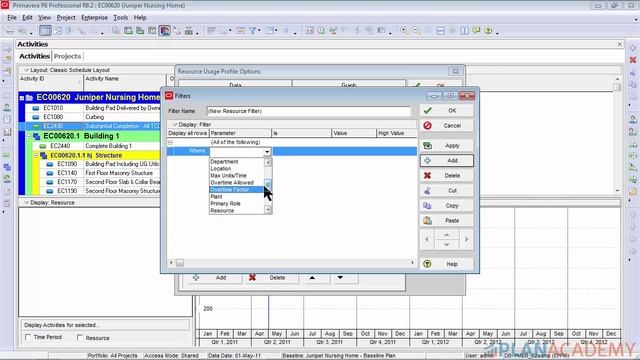This screenshot has height=360, width=640.
Task: Select Primary Role in the parameter list
Action: click(x=237, y=204)
